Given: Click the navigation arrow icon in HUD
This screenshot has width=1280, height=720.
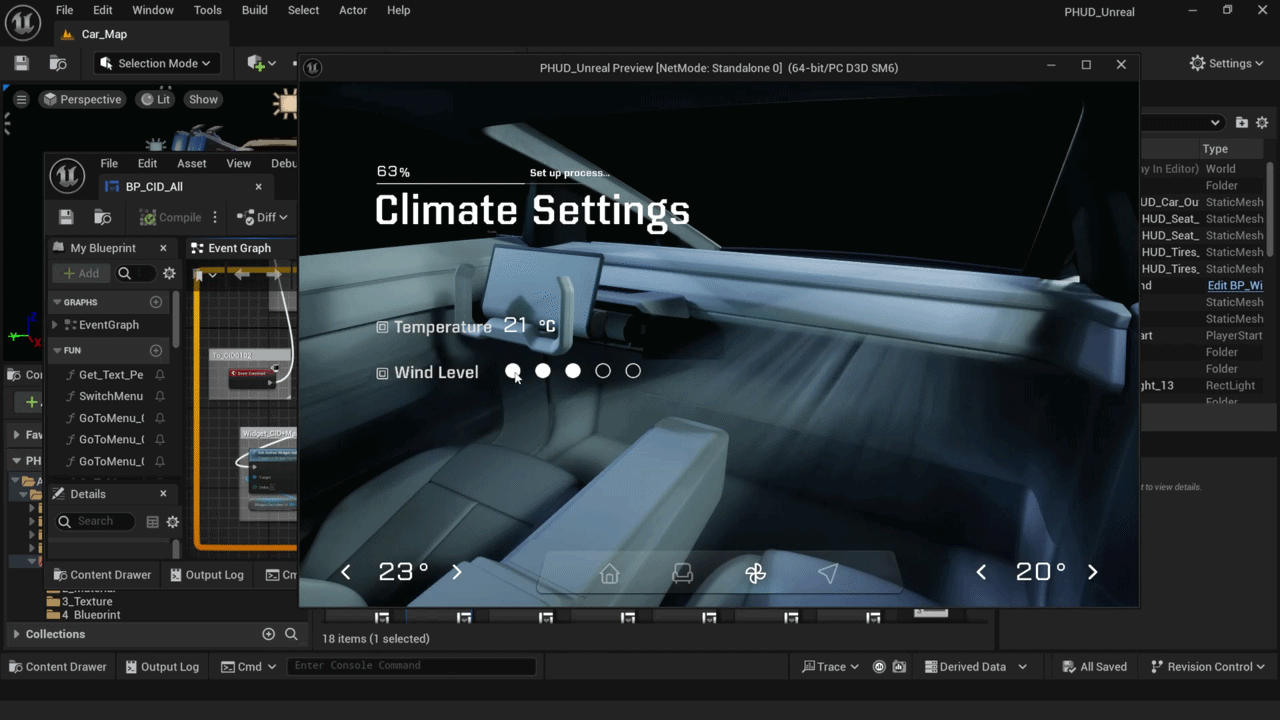Looking at the screenshot, I should point(828,573).
